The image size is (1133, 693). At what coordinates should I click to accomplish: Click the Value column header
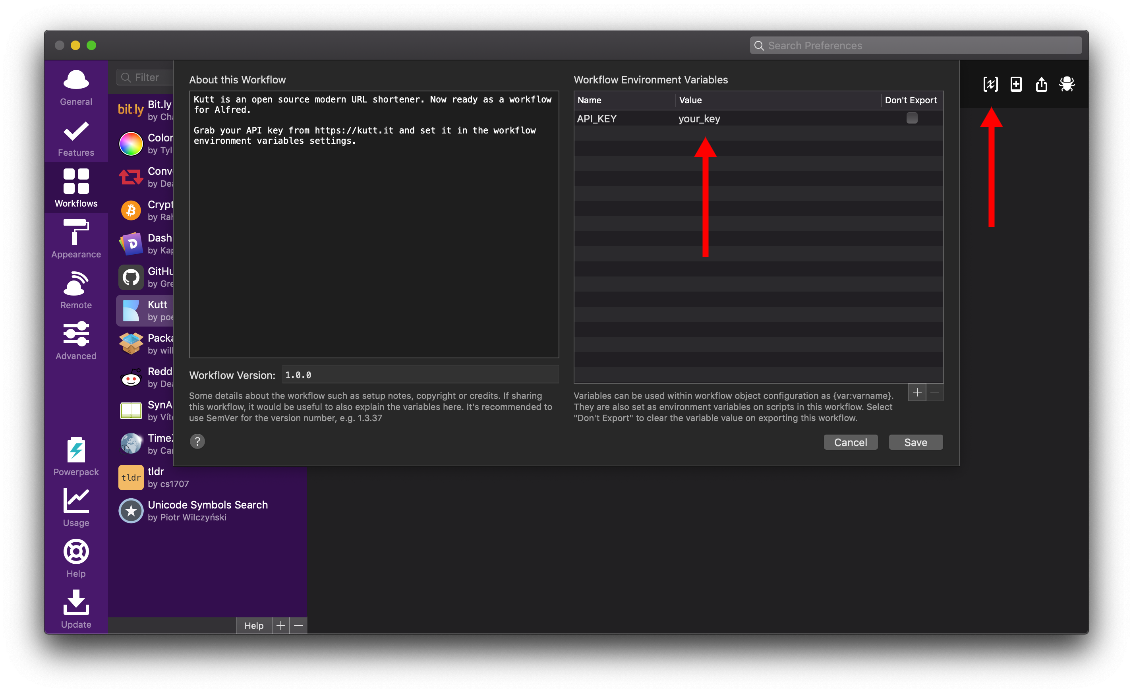tap(778, 100)
